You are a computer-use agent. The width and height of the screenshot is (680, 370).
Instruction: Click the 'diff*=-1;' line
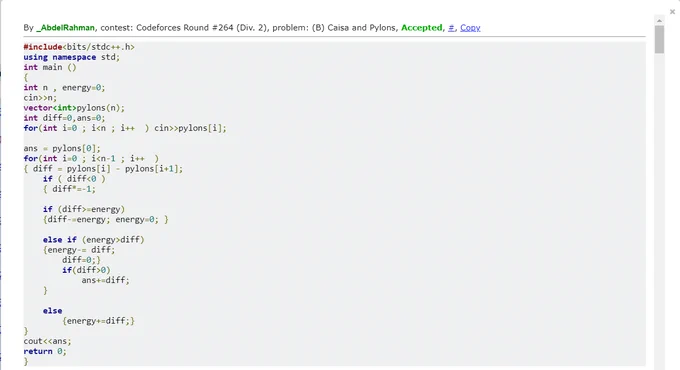click(x=69, y=189)
